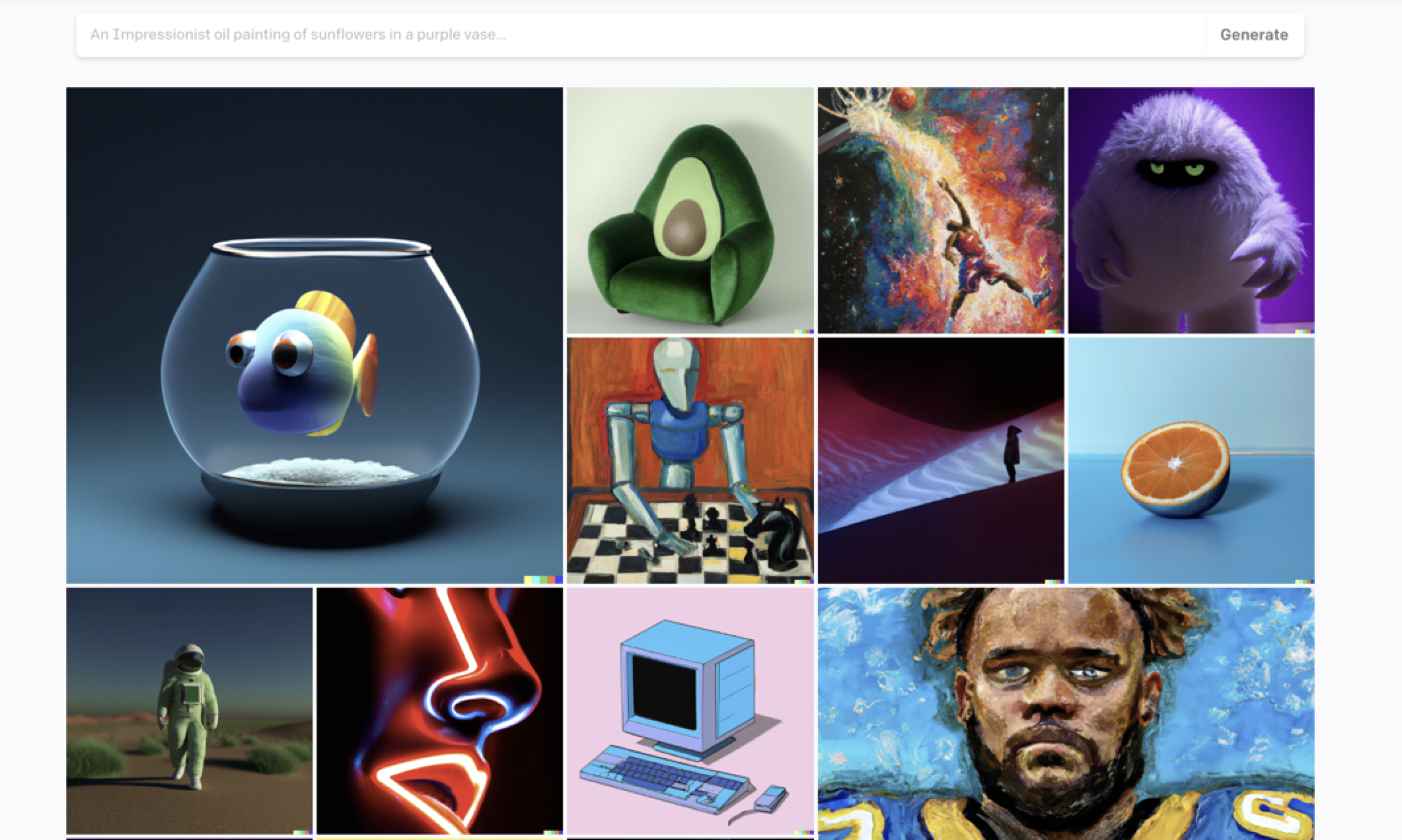This screenshot has height=840, width=1402.
Task: Open the avocado armchair image
Action: 690,211
